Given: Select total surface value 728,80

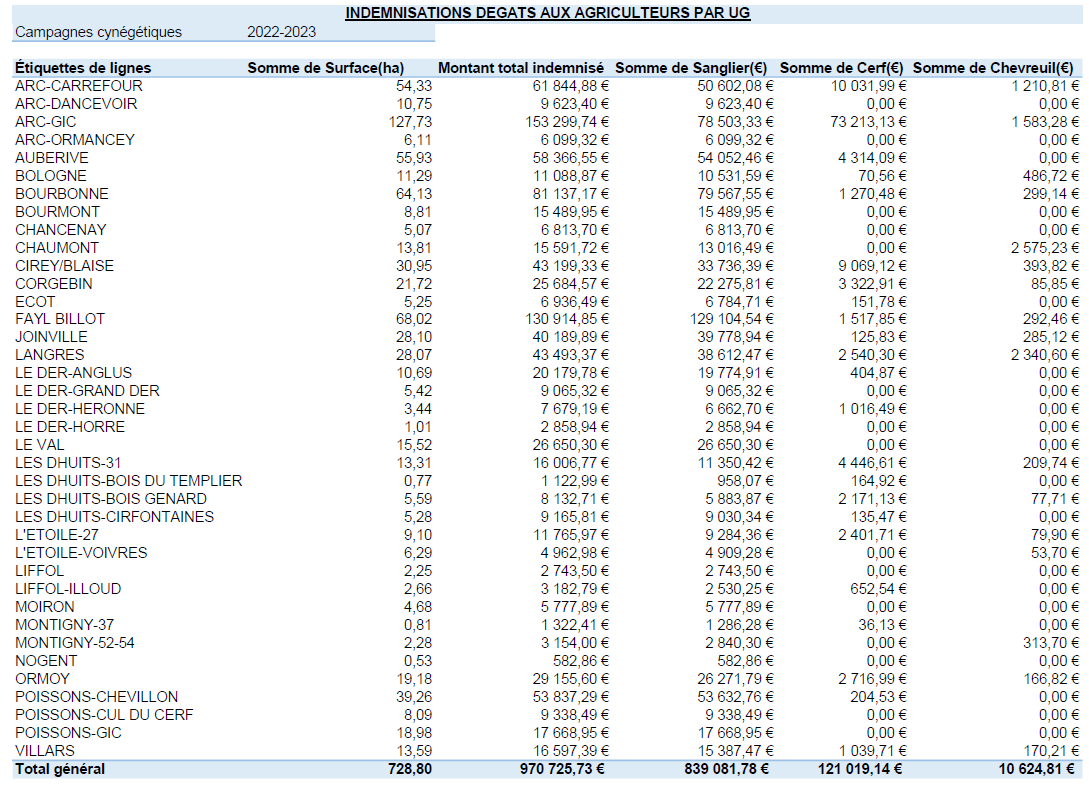Looking at the screenshot, I should (x=410, y=771).
